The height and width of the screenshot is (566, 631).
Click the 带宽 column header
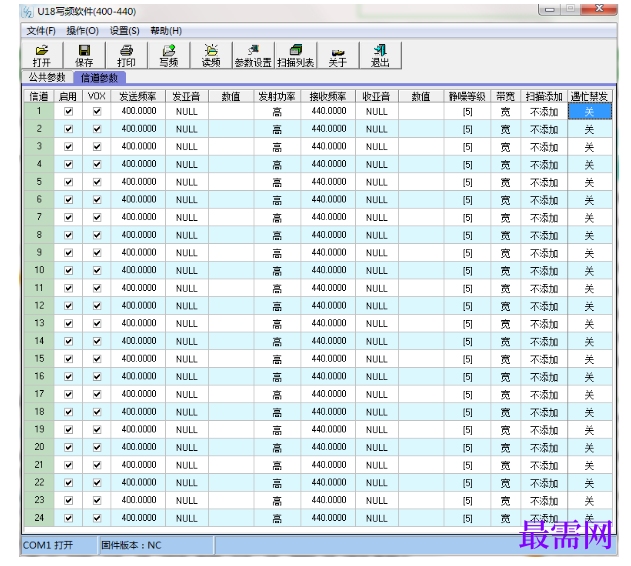pyautogui.click(x=505, y=97)
